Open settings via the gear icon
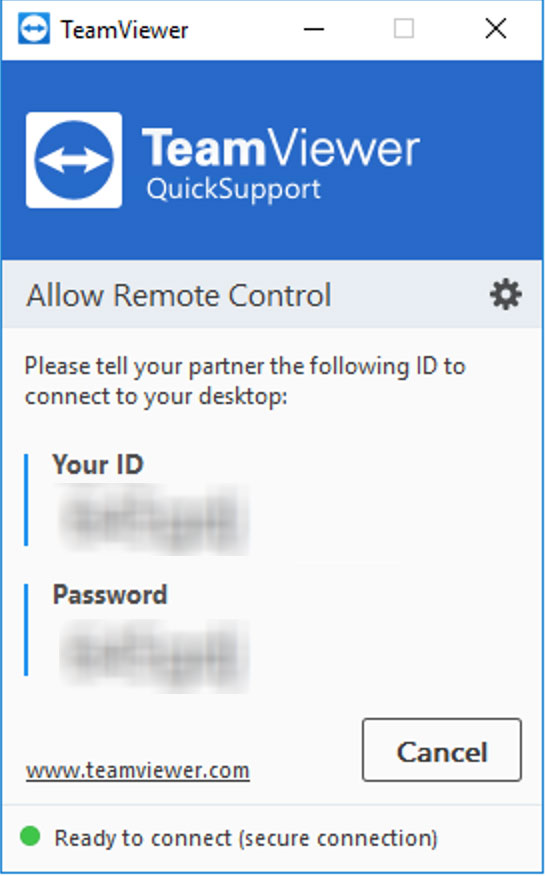This screenshot has height=876, width=546. pyautogui.click(x=506, y=295)
